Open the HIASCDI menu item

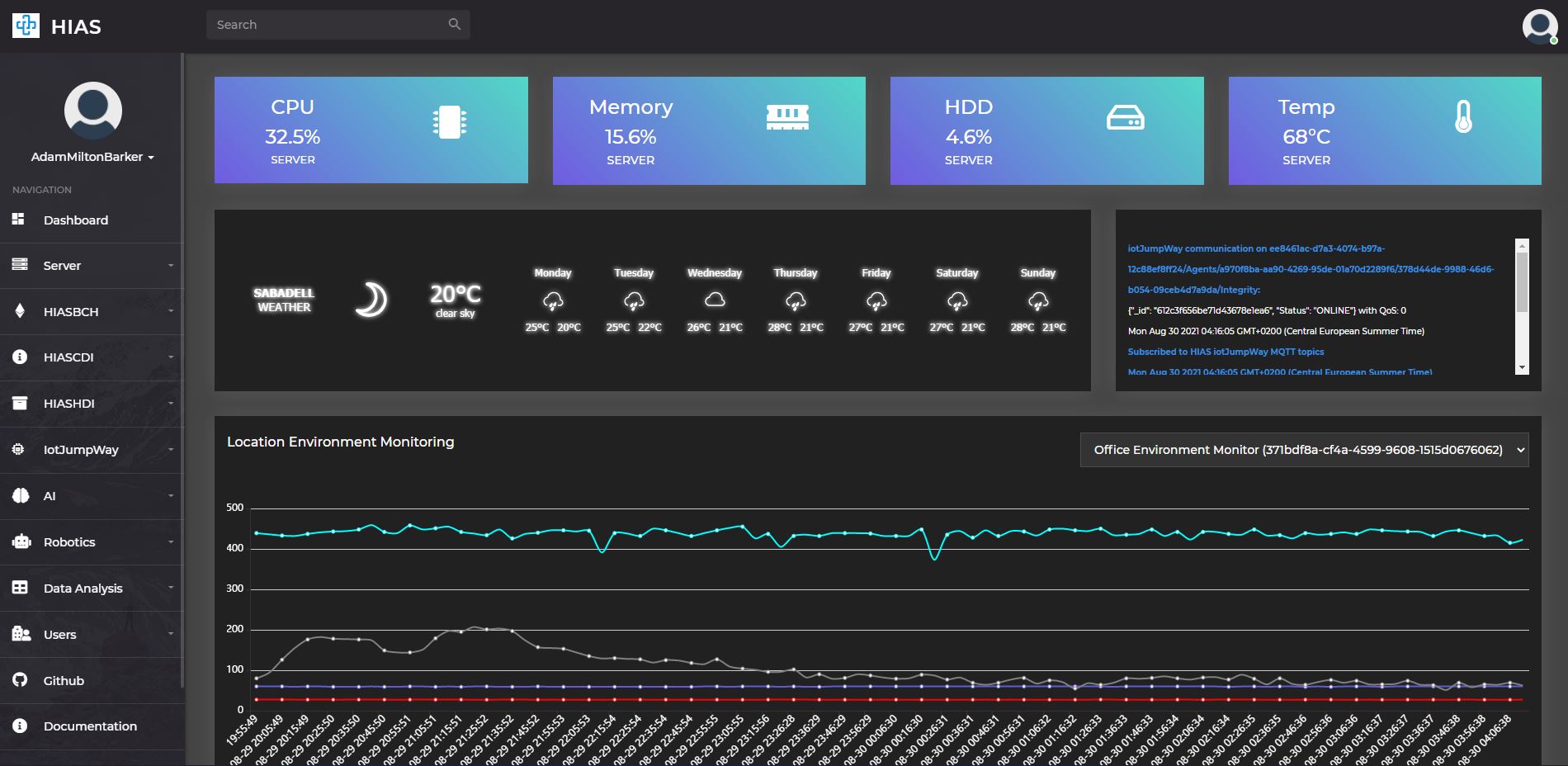(x=91, y=357)
